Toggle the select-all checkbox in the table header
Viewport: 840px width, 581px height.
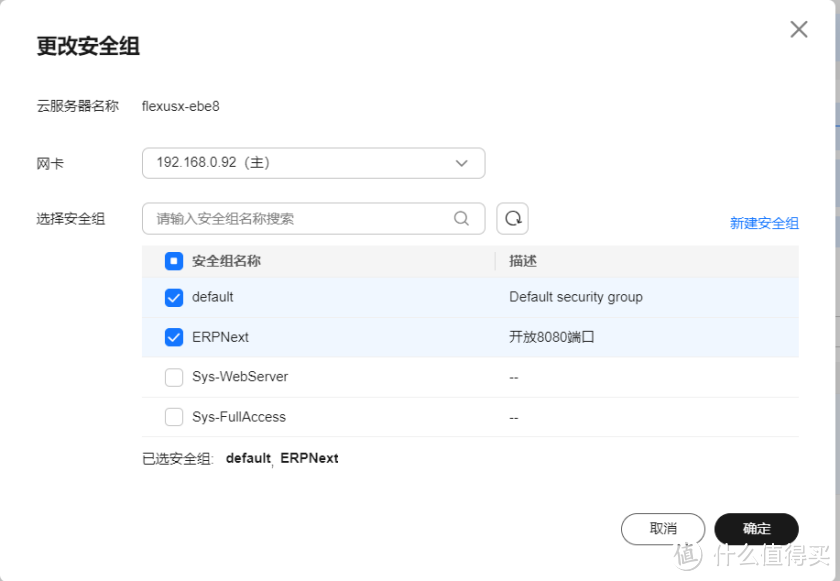(174, 261)
